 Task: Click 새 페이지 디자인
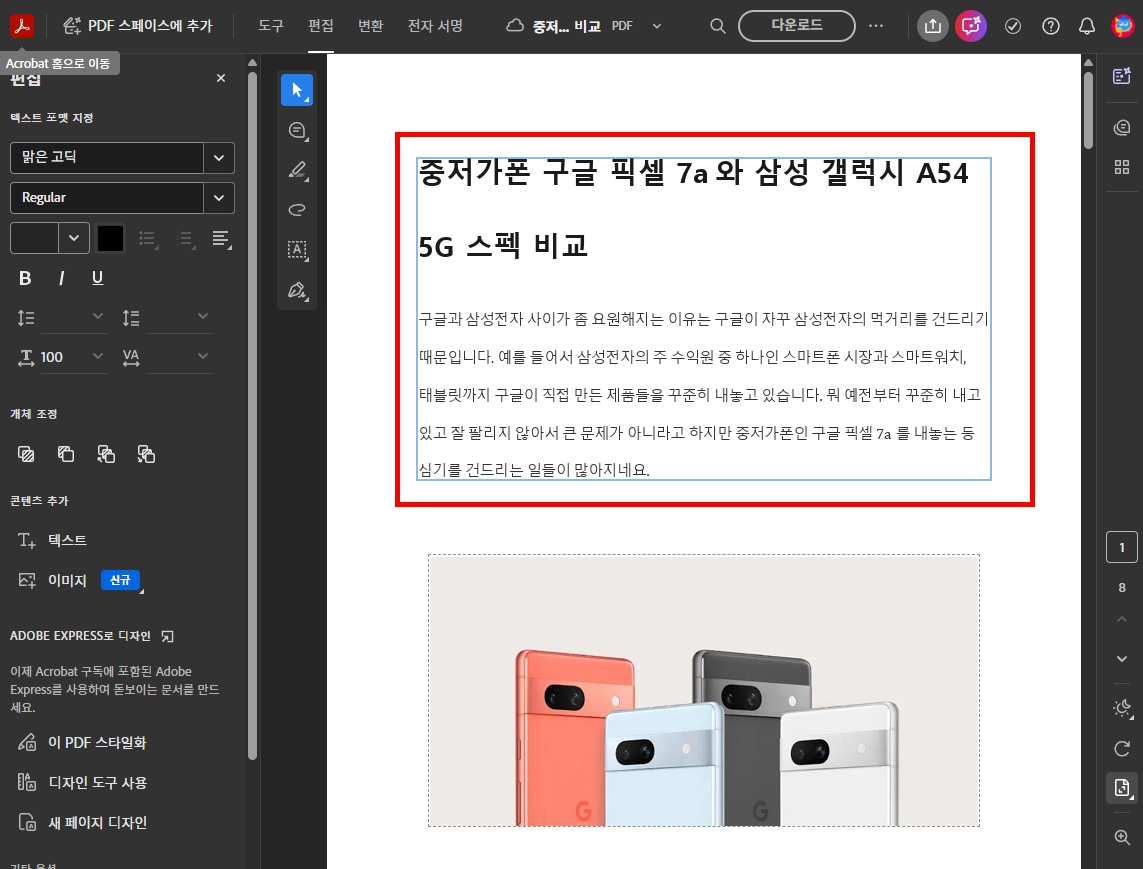[x=82, y=822]
